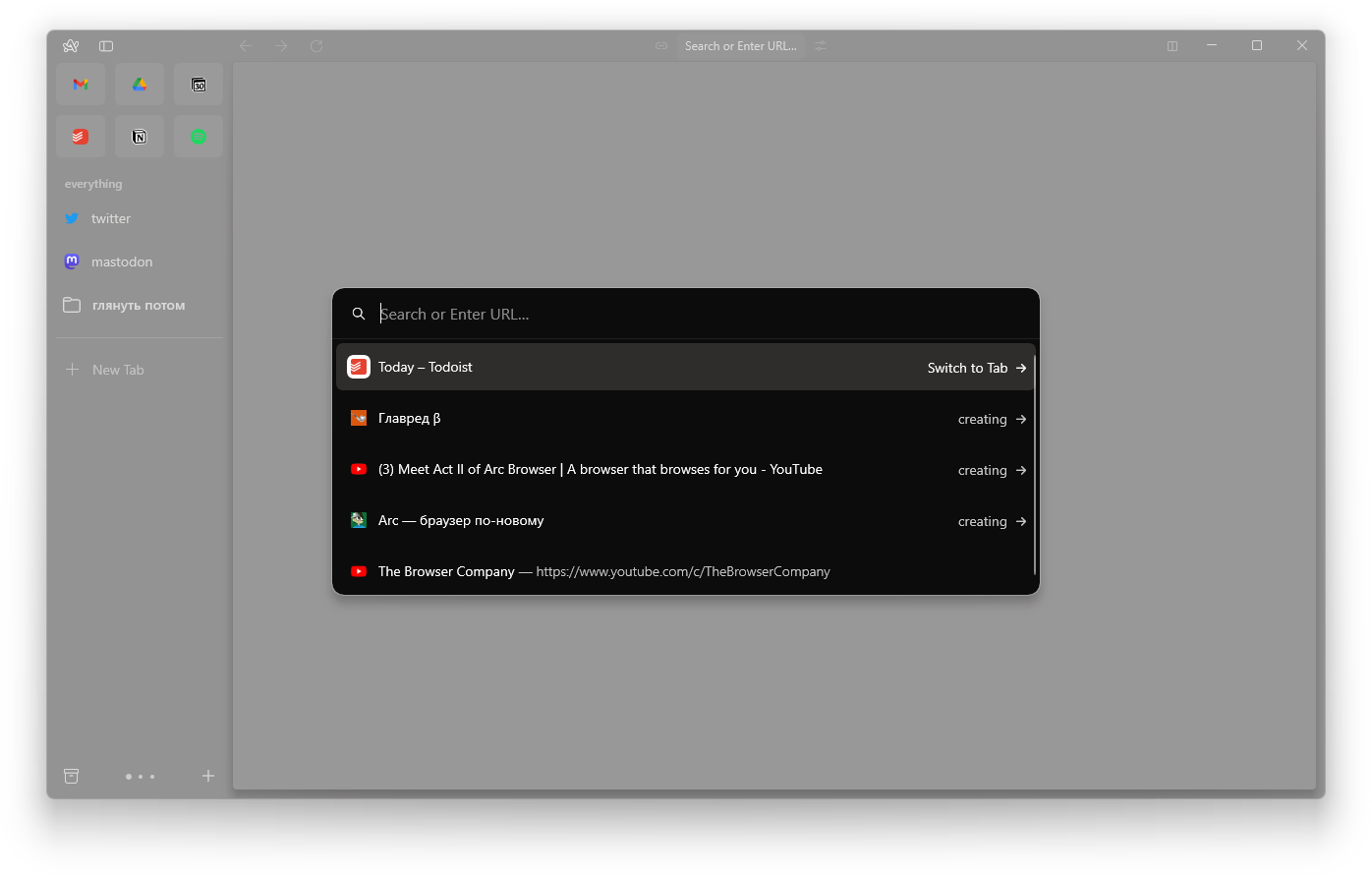
Task: Switch to the mastodon tab
Action: click(121, 263)
